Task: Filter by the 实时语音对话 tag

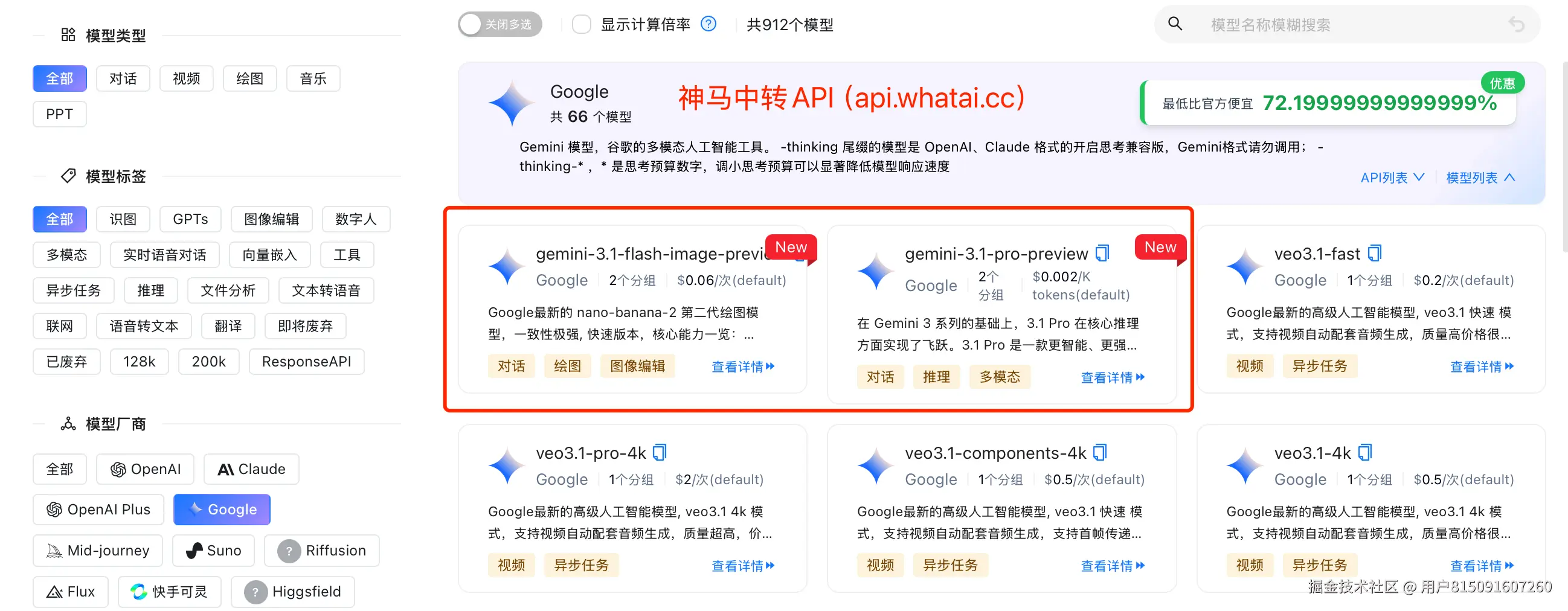Action: click(164, 255)
